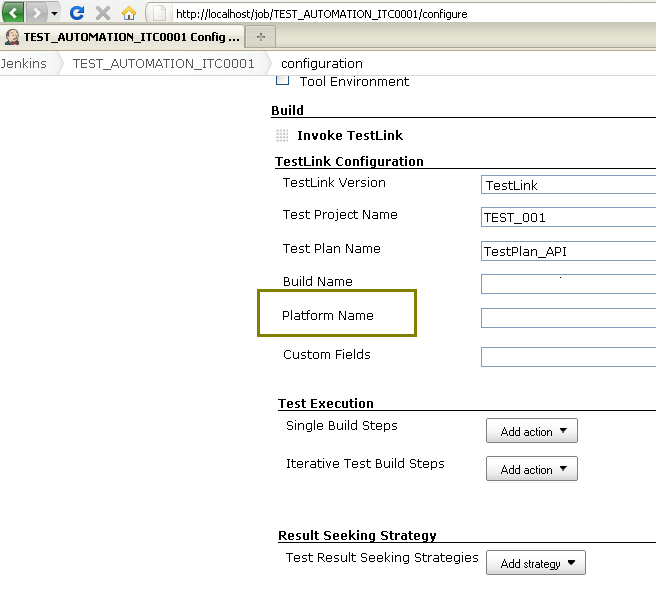The height and width of the screenshot is (607, 656).
Task: Click the page icon beside the URL
Action: [x=158, y=14]
